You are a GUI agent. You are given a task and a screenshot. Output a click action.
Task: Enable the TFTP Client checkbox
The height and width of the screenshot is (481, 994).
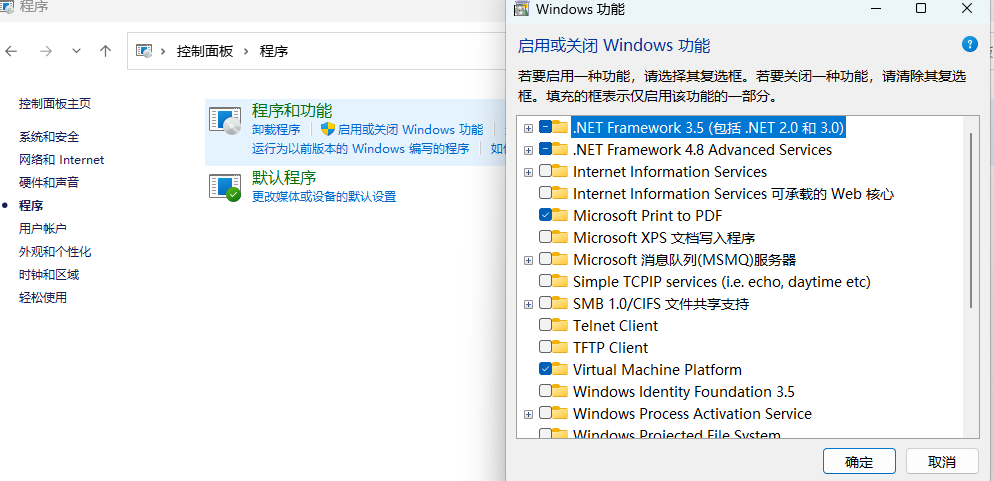tap(545, 347)
